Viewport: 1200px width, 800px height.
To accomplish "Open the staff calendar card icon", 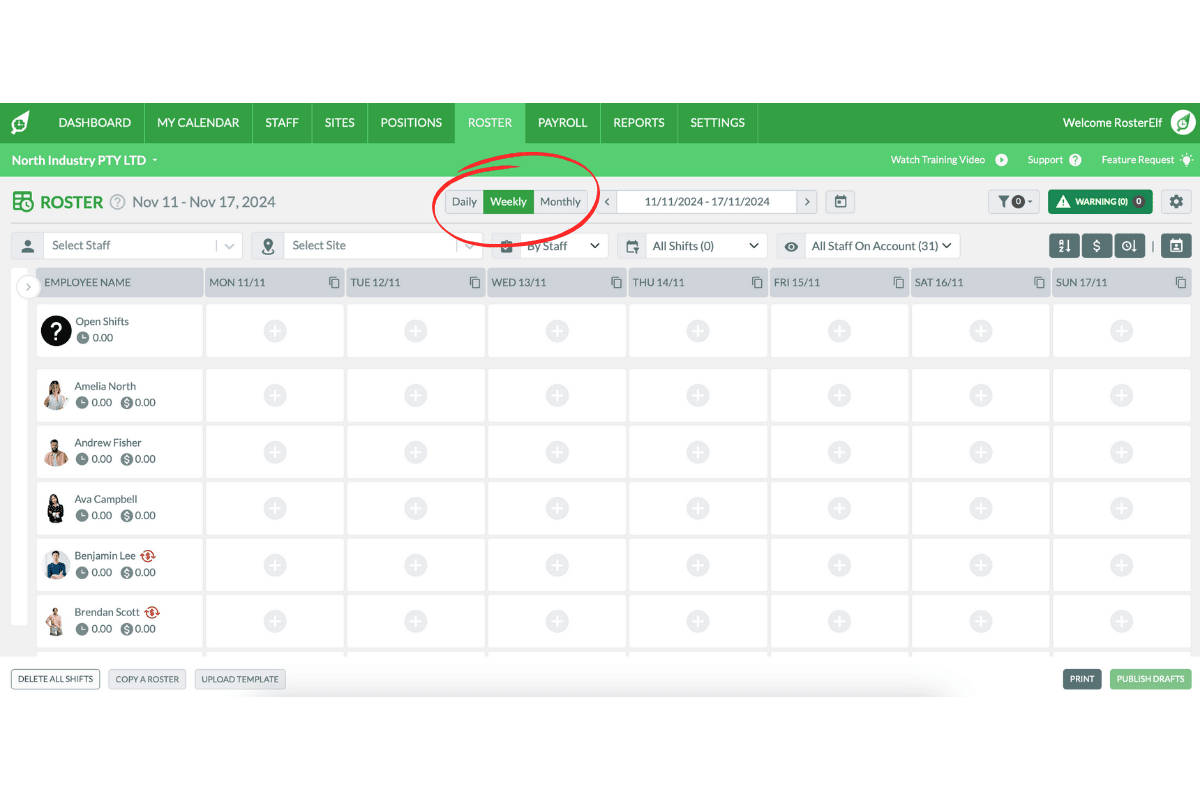I will pos(1176,245).
